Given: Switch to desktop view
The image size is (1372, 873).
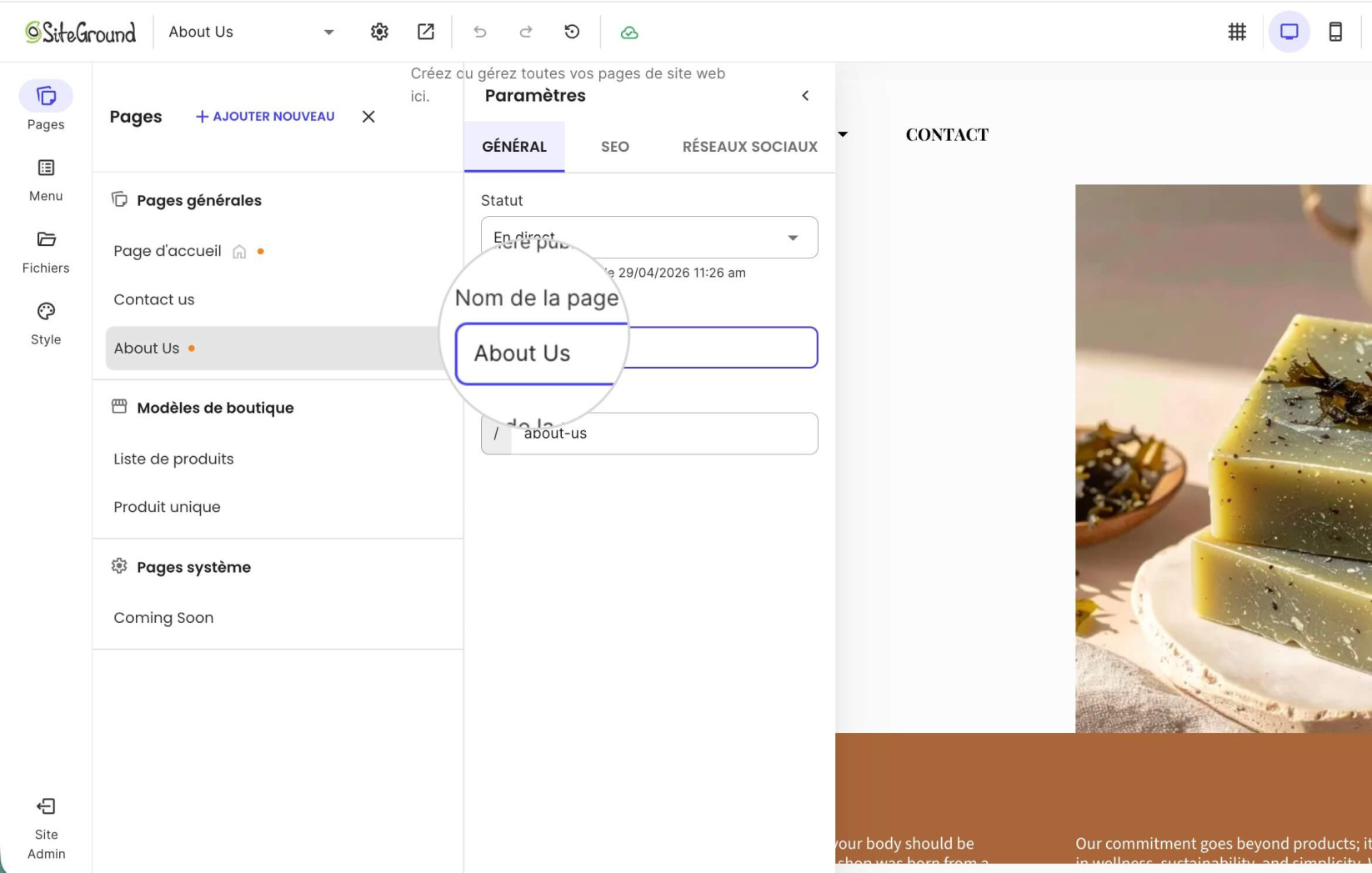Looking at the screenshot, I should click(1289, 32).
